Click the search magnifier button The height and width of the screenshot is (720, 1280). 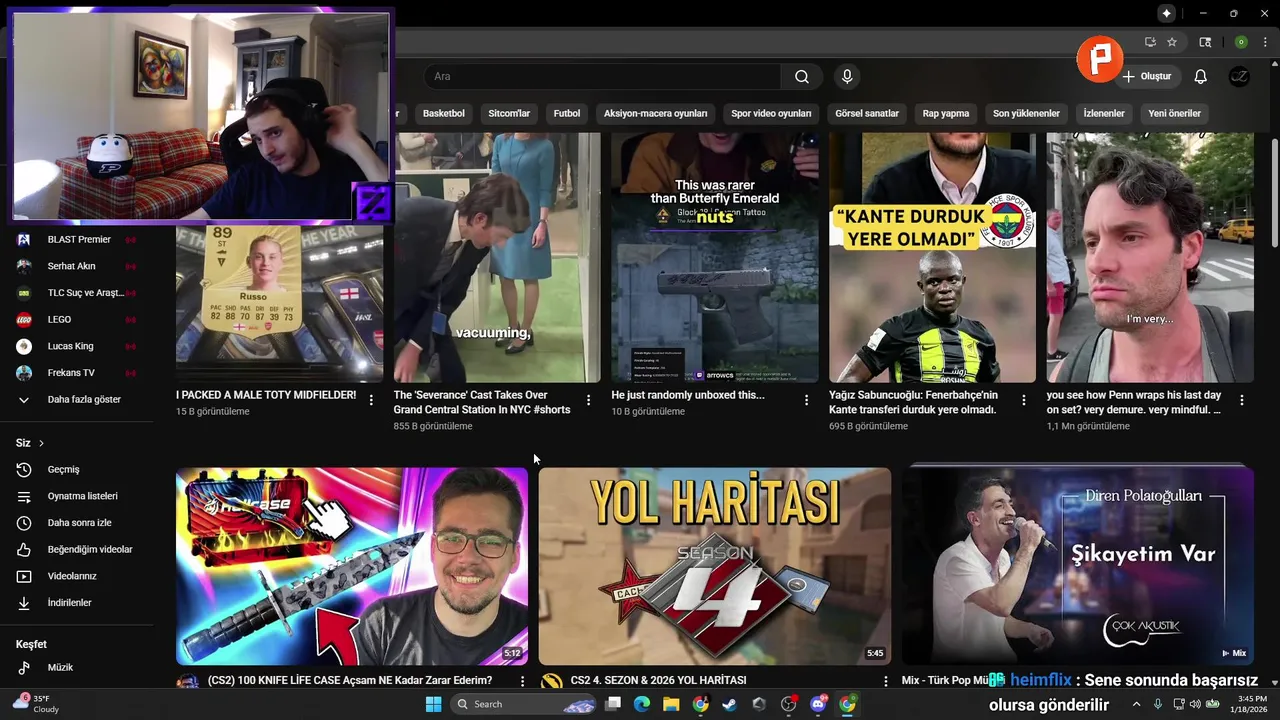[802, 76]
